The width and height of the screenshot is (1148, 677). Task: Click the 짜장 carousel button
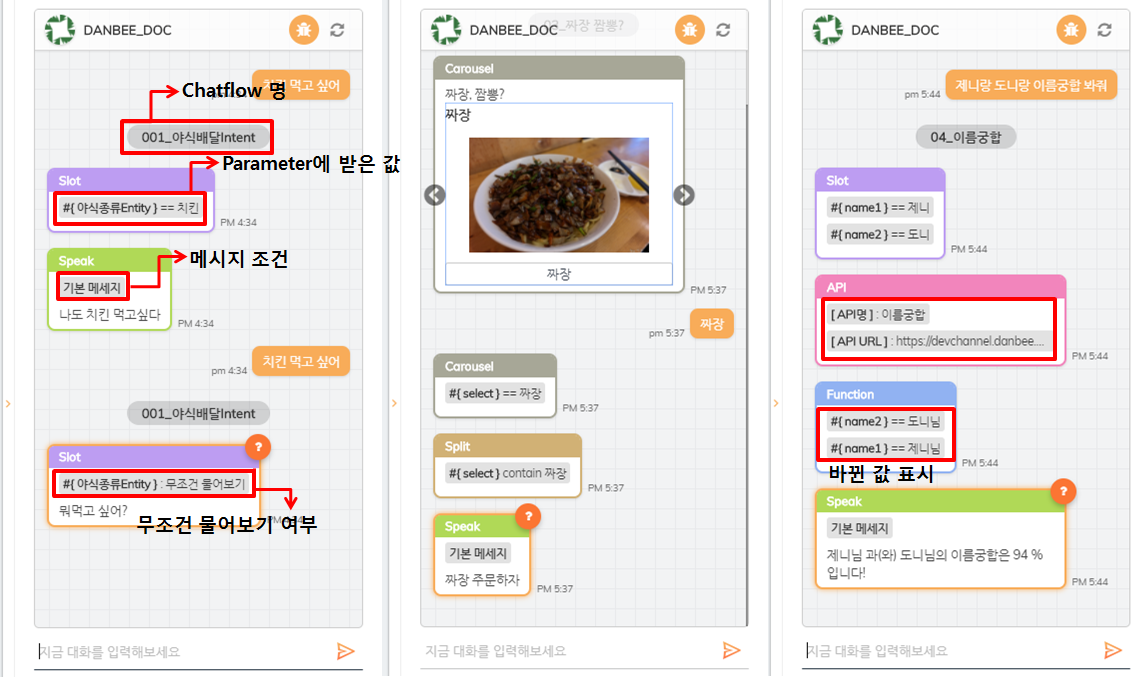559,274
